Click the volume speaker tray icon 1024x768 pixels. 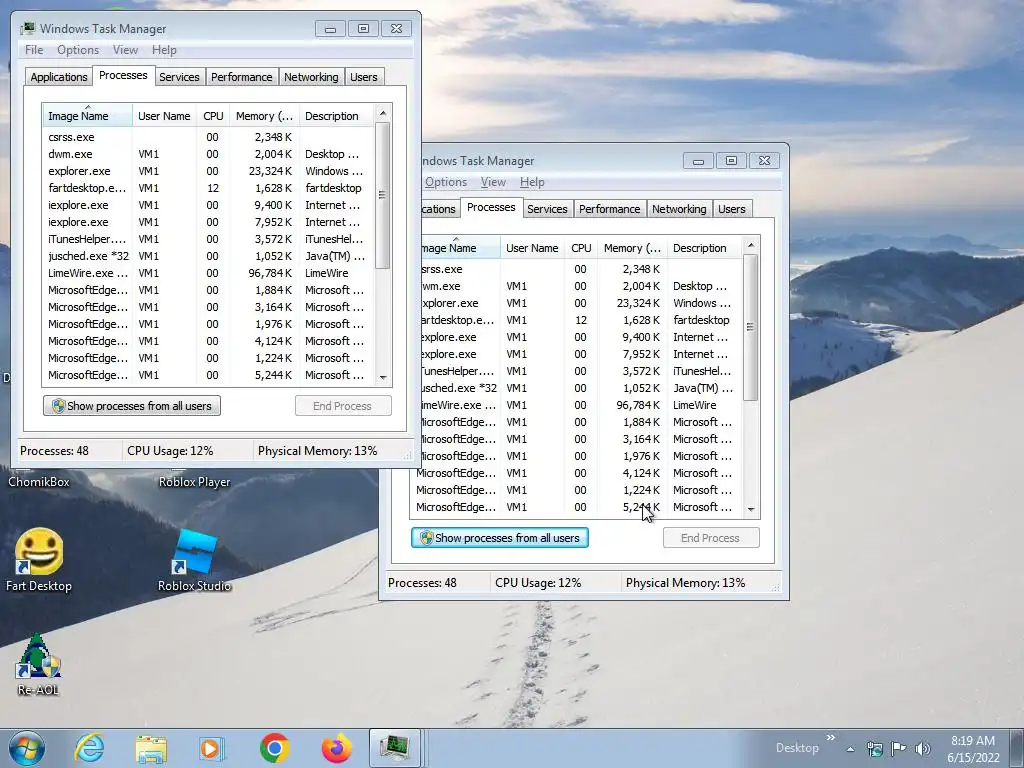(923, 748)
